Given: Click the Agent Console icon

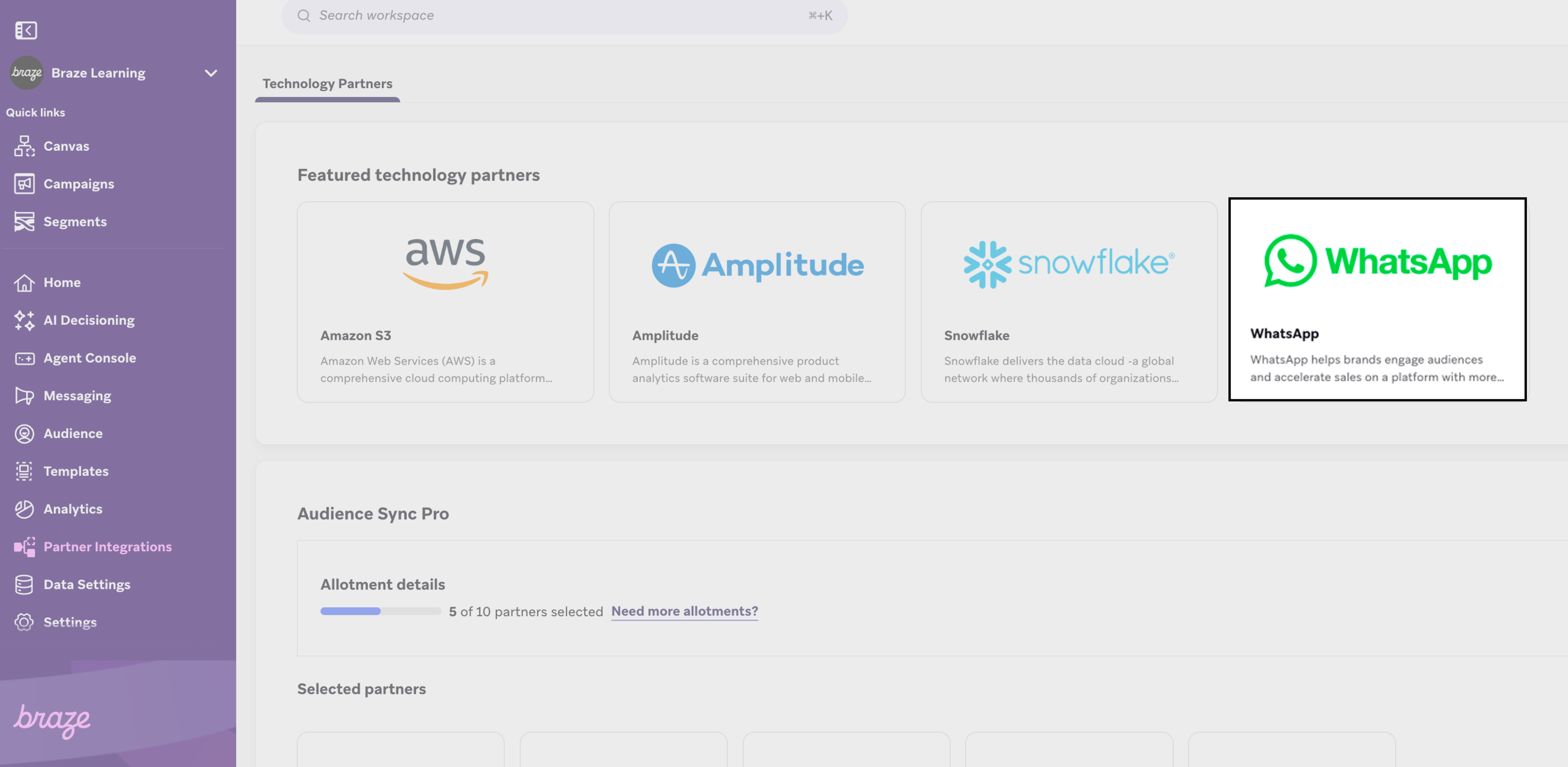Looking at the screenshot, I should pos(24,358).
